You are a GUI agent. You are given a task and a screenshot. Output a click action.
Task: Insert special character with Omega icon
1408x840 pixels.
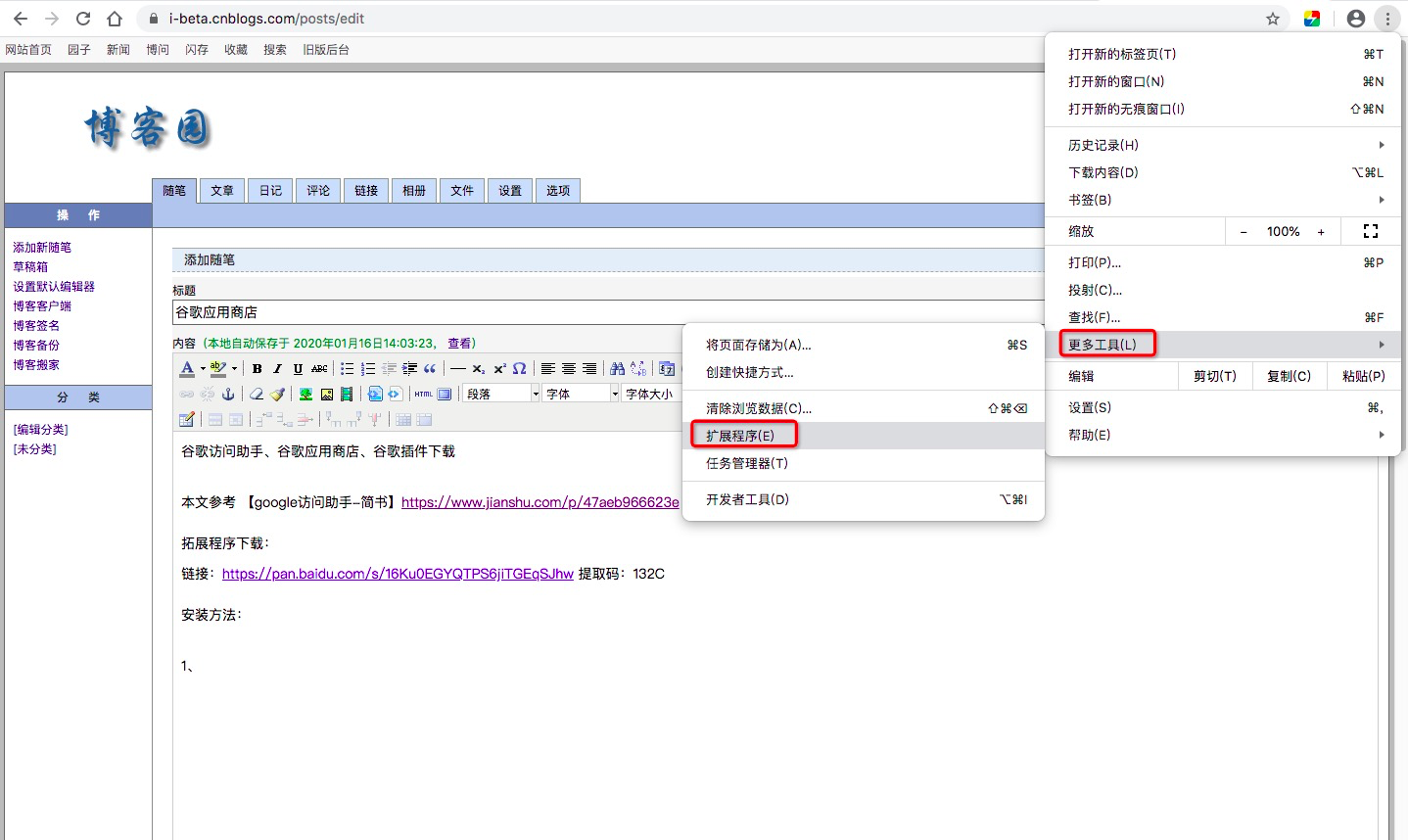520,369
